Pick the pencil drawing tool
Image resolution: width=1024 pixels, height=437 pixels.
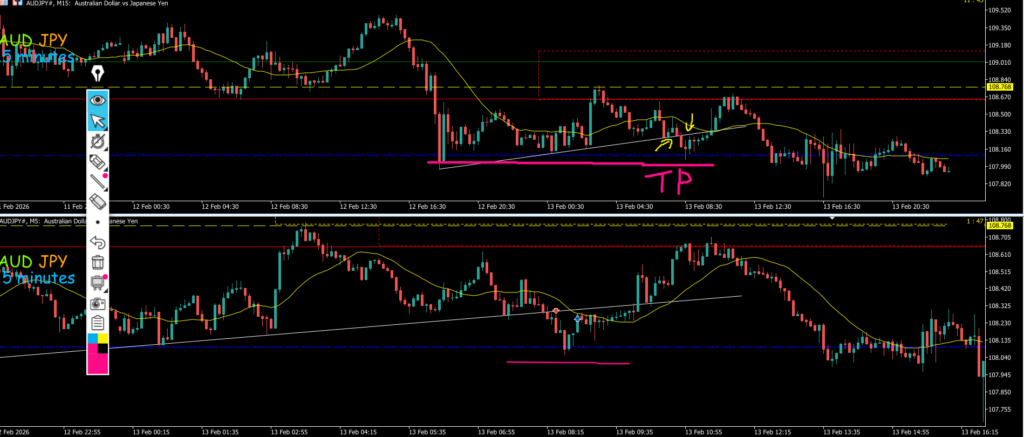(x=98, y=182)
